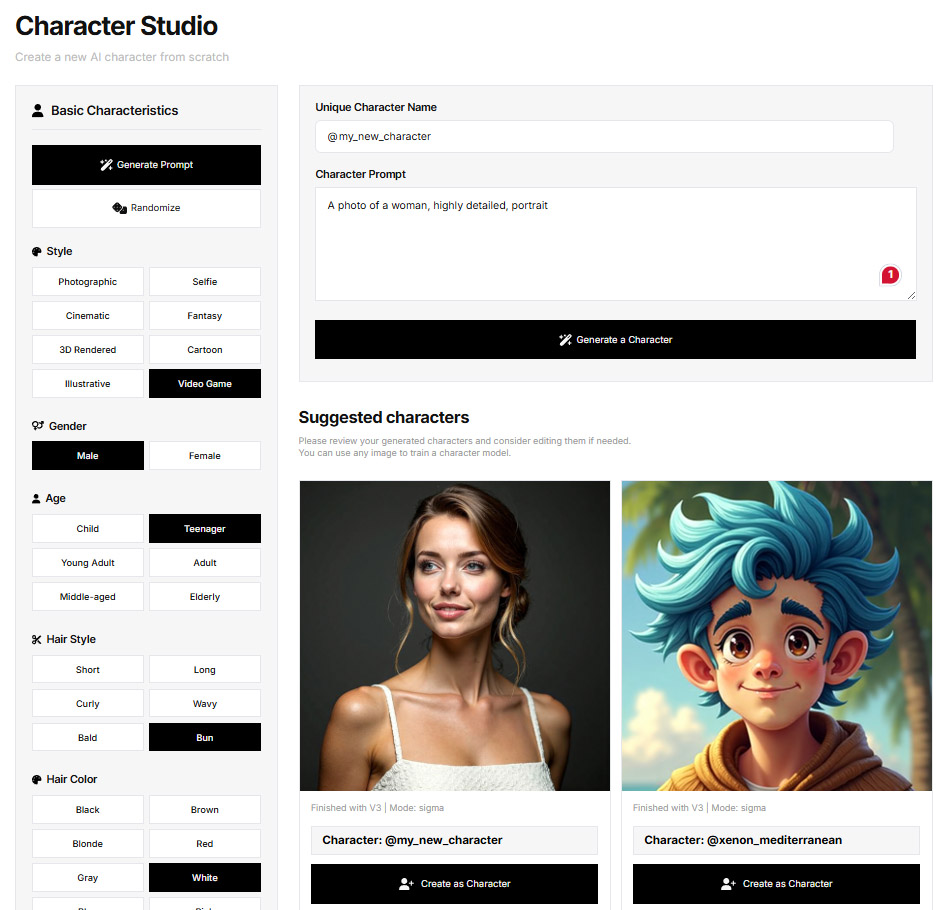Screen dimensions: 950x910
Task: Click the person icon next to Age
Action: click(37, 498)
